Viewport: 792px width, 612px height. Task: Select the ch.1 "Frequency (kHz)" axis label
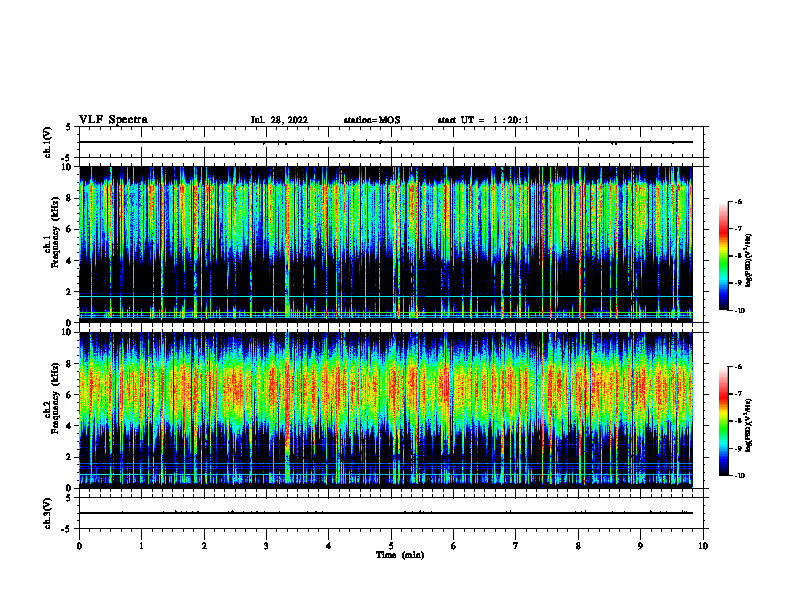click(x=55, y=232)
